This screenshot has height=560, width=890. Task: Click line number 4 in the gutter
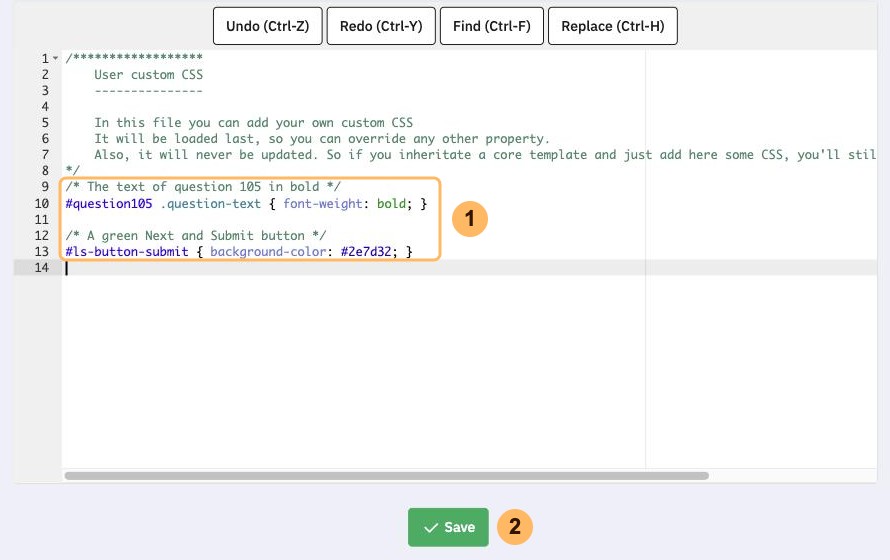45,107
